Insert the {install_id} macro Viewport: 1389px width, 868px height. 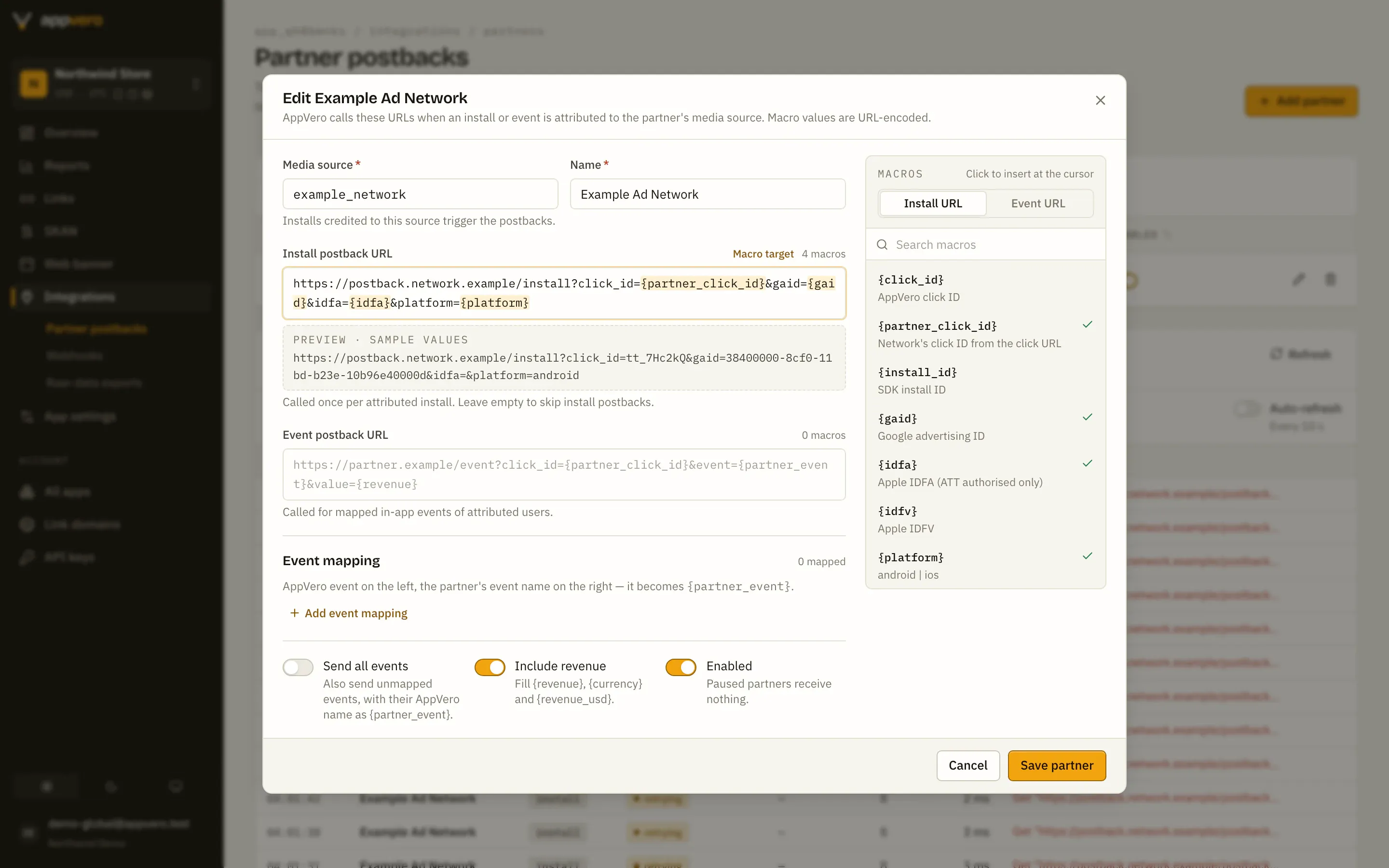tap(985, 380)
